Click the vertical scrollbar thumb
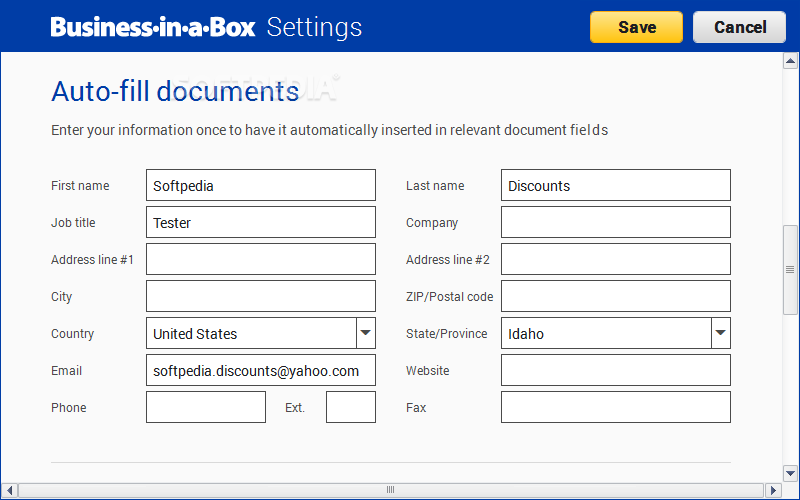The image size is (800, 500). (790, 269)
